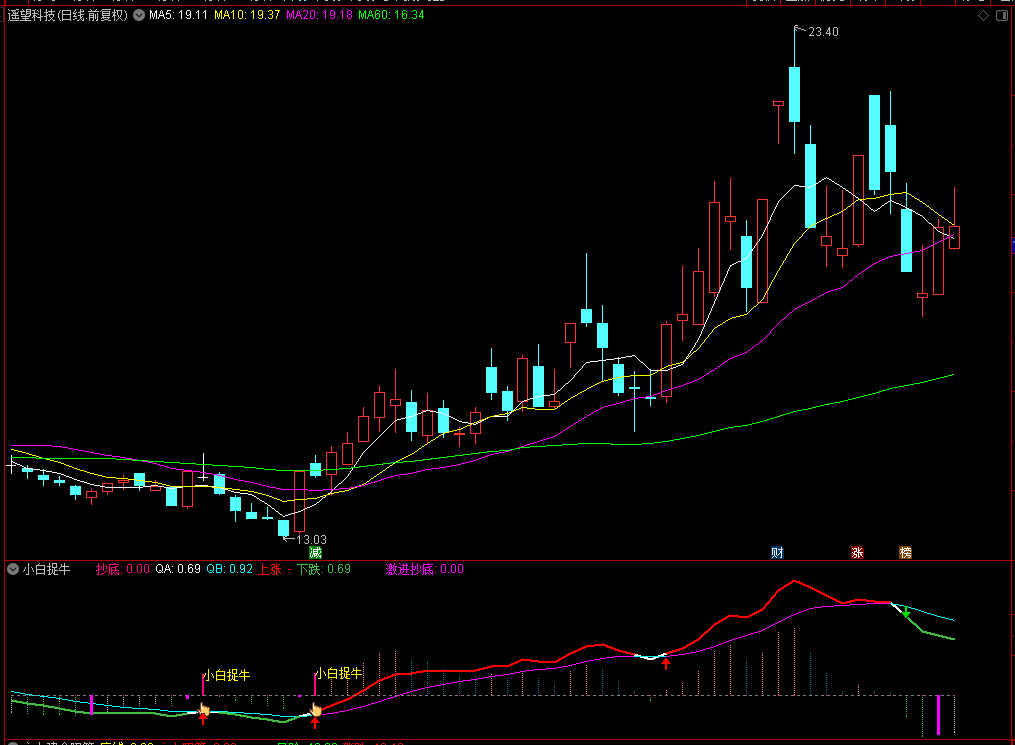Viewport: 1015px width, 745px height.
Task: Click the MA10: 19.37 legend value
Action: click(x=247, y=15)
